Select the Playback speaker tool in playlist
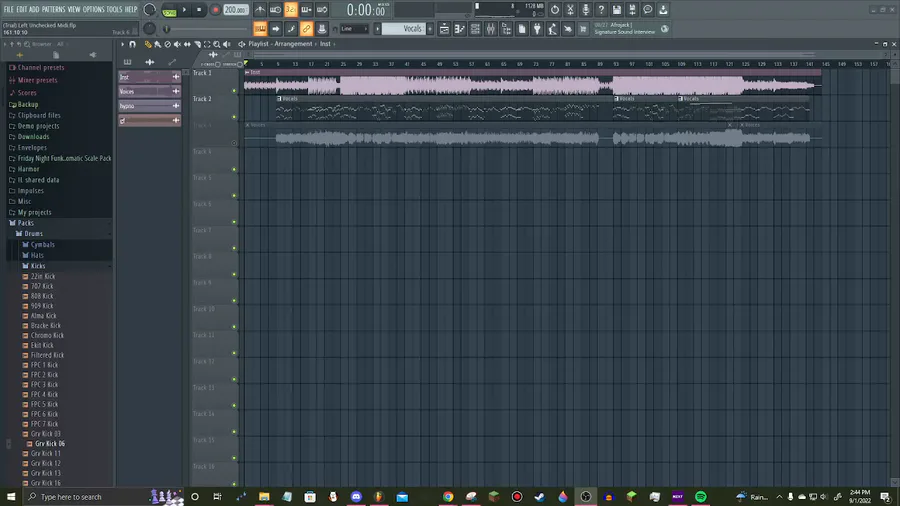The image size is (900, 506). 227,44
